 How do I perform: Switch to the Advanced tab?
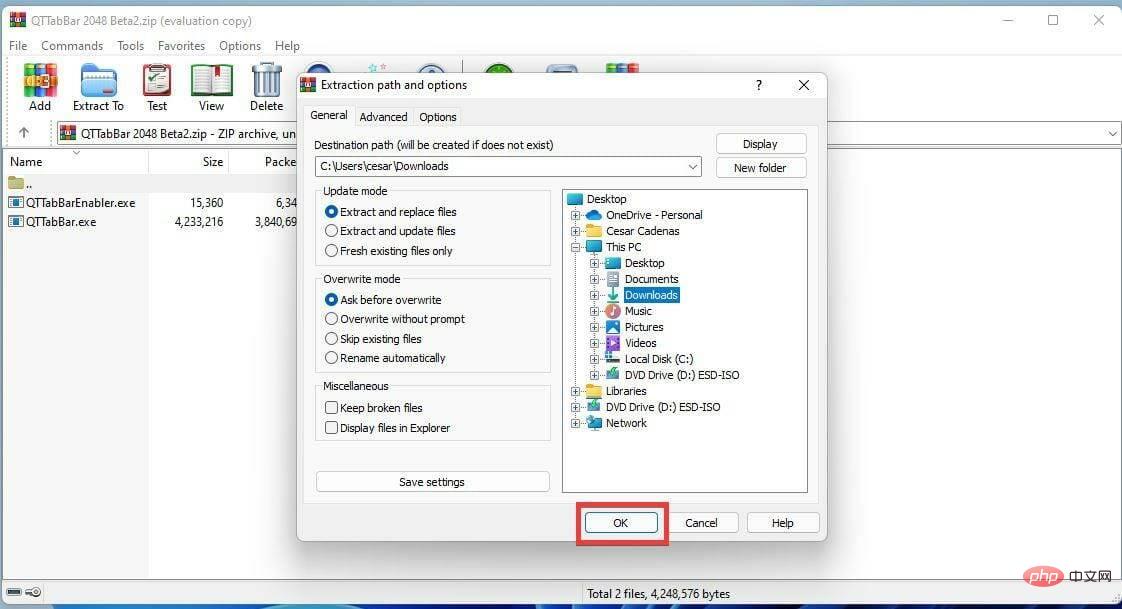[384, 117]
